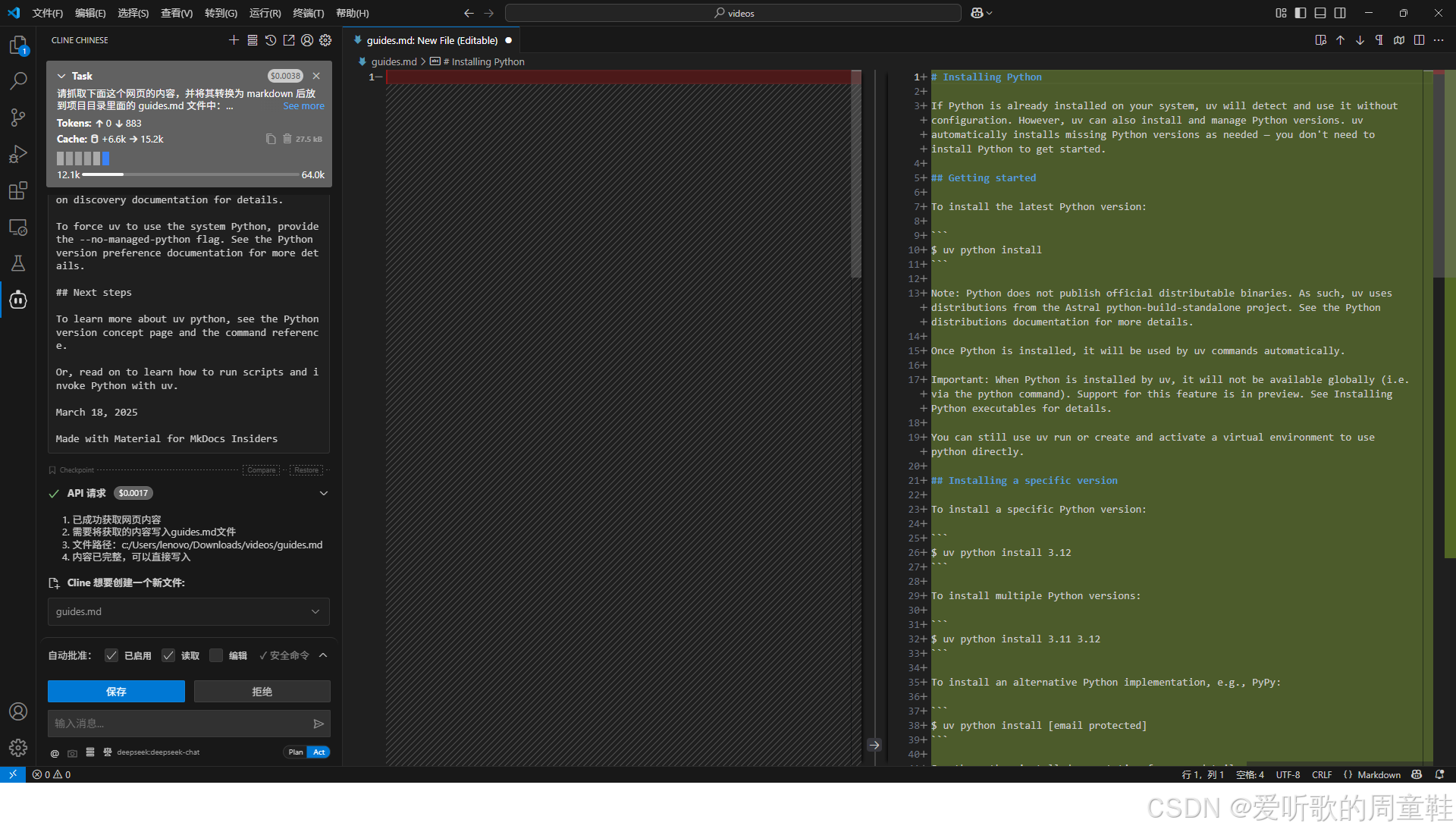
Task: Open the Extensions view
Action: (18, 190)
